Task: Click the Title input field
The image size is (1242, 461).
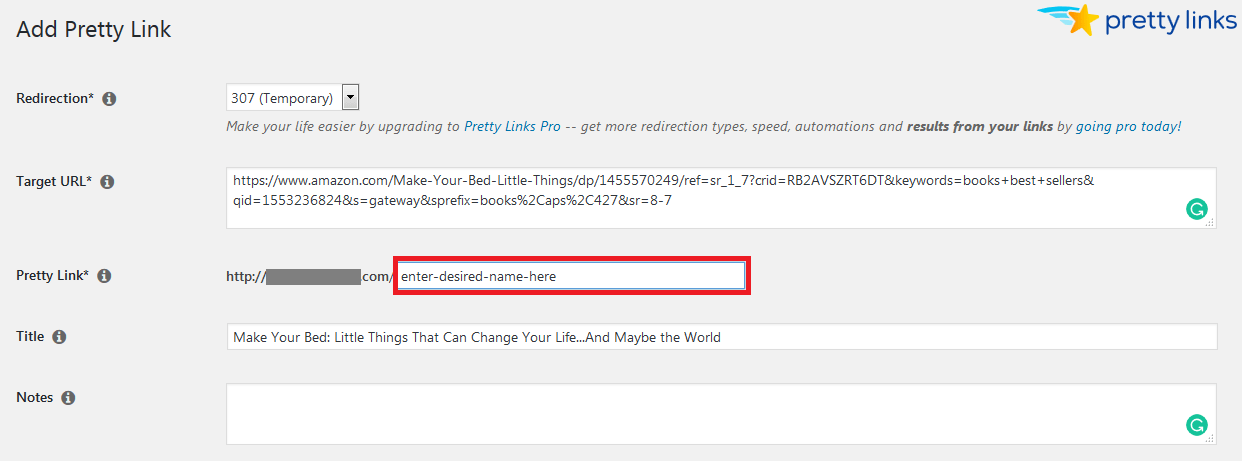Action: (x=721, y=337)
